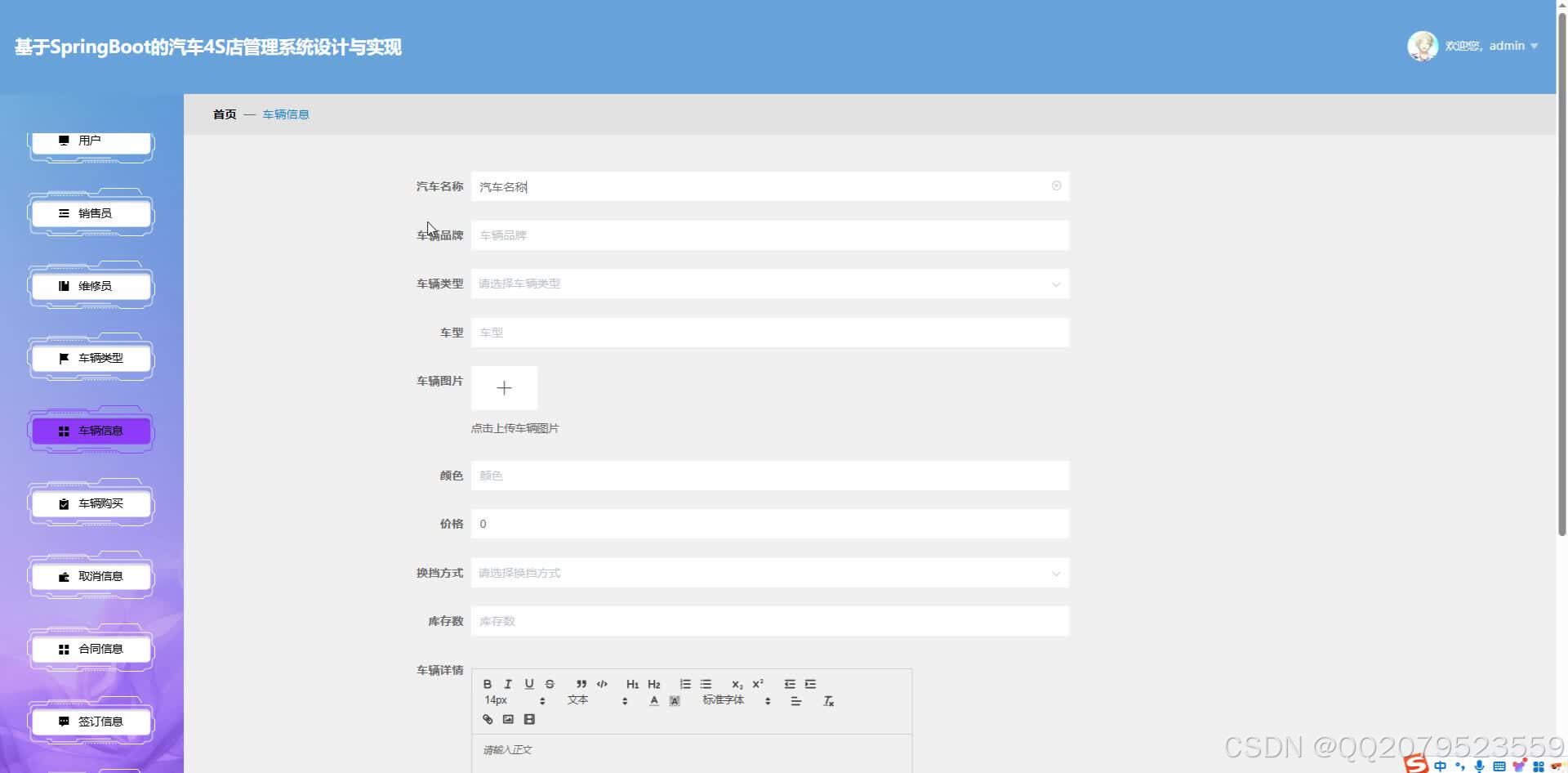Click the admin avatar picture
The image size is (1568, 773).
click(x=1422, y=46)
